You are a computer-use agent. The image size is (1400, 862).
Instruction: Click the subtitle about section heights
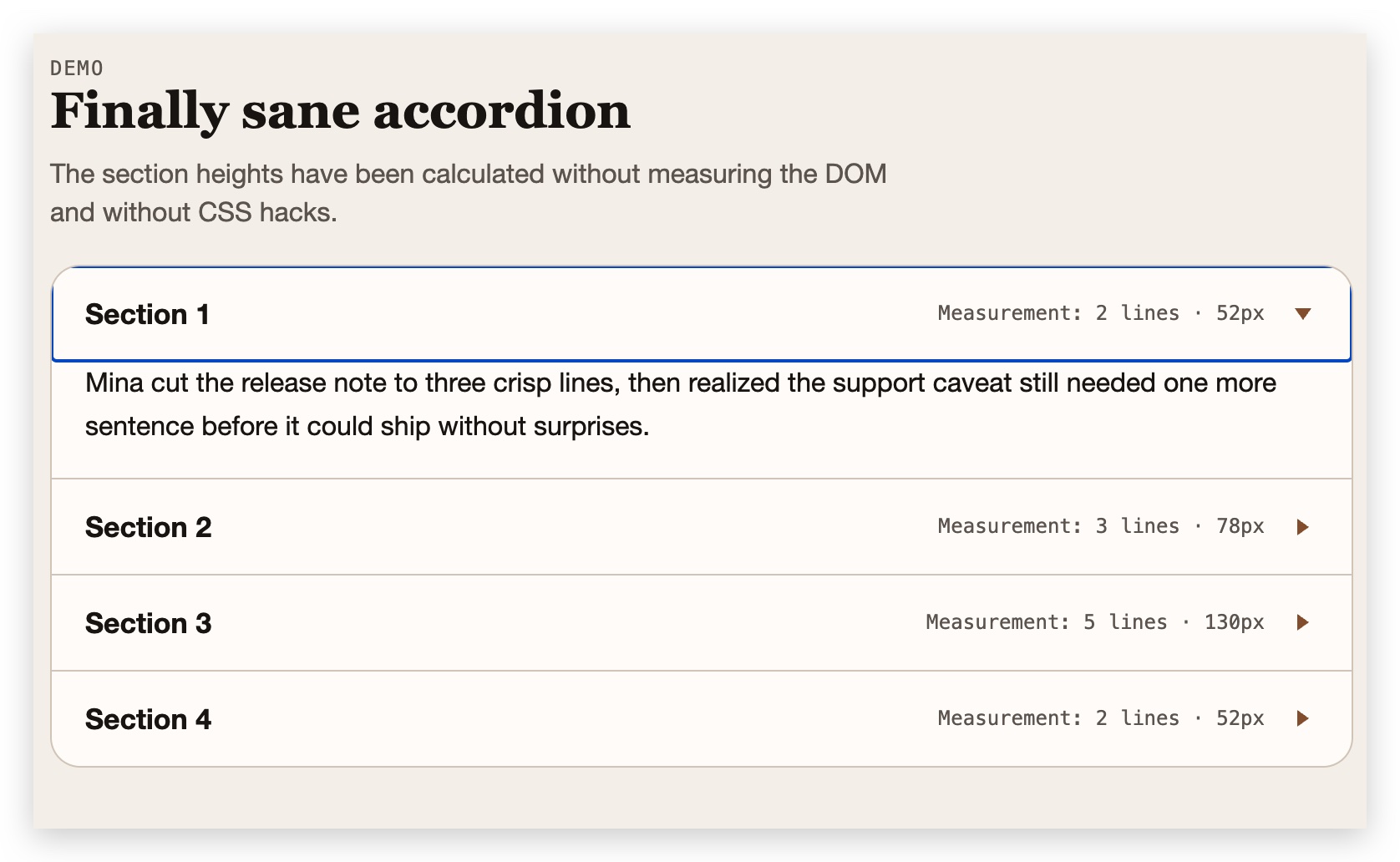coord(468,193)
